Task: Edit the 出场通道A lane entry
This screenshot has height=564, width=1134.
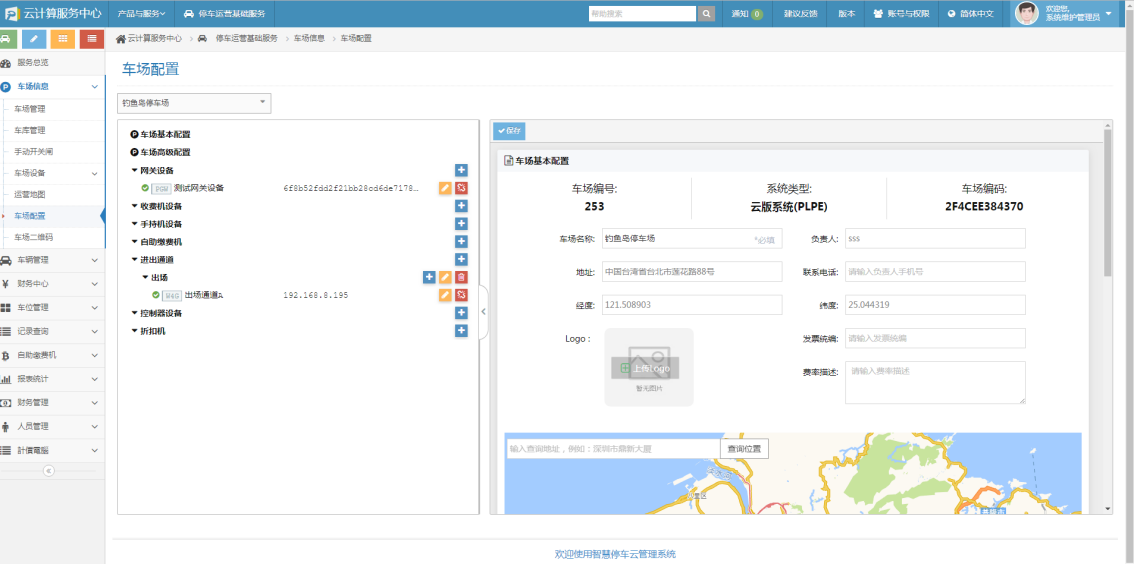Action: click(446, 295)
